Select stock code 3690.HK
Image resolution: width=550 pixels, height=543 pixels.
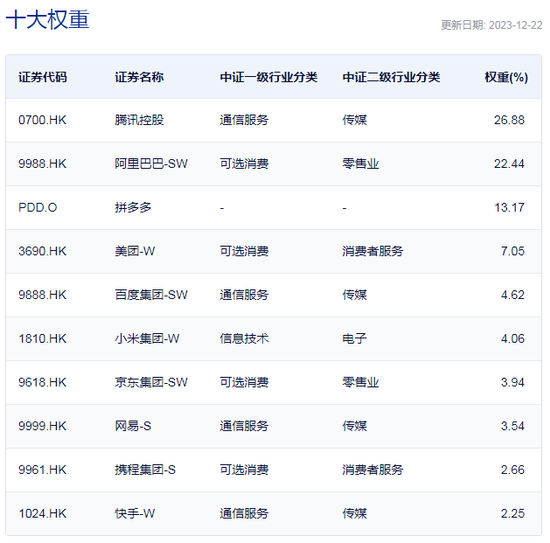tap(42, 251)
